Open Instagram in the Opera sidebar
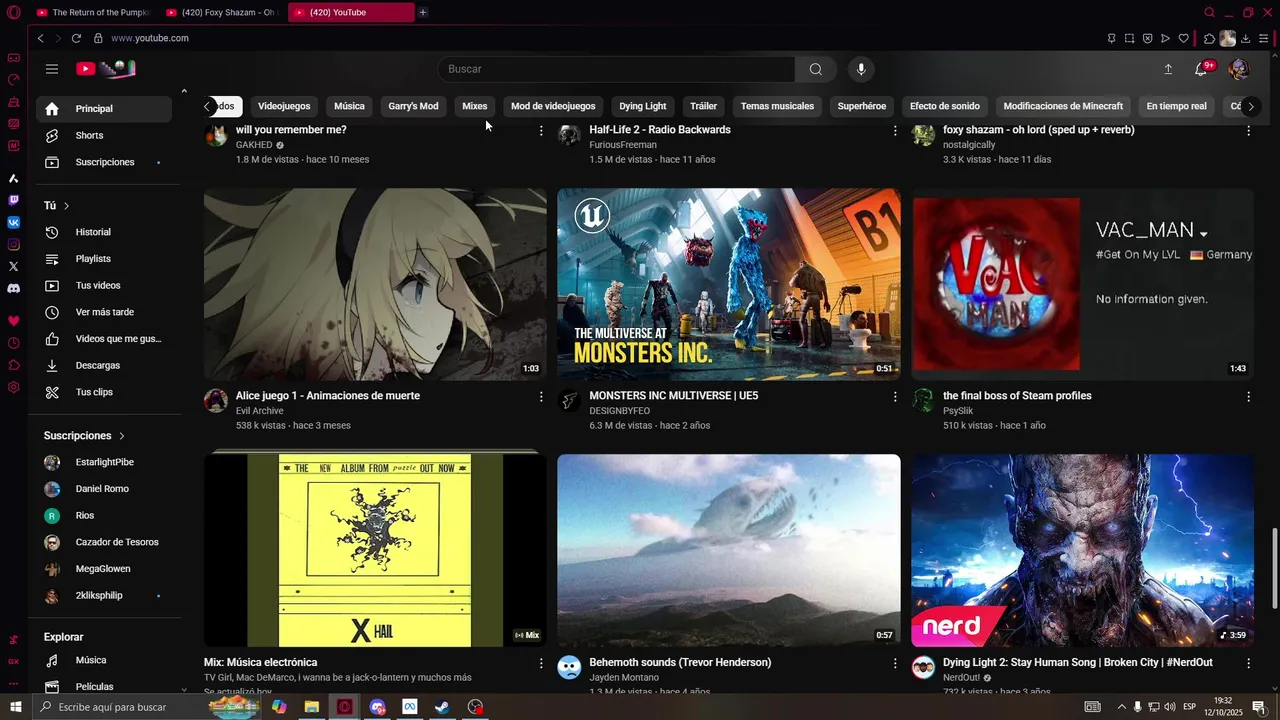1280x720 pixels. tap(13, 244)
